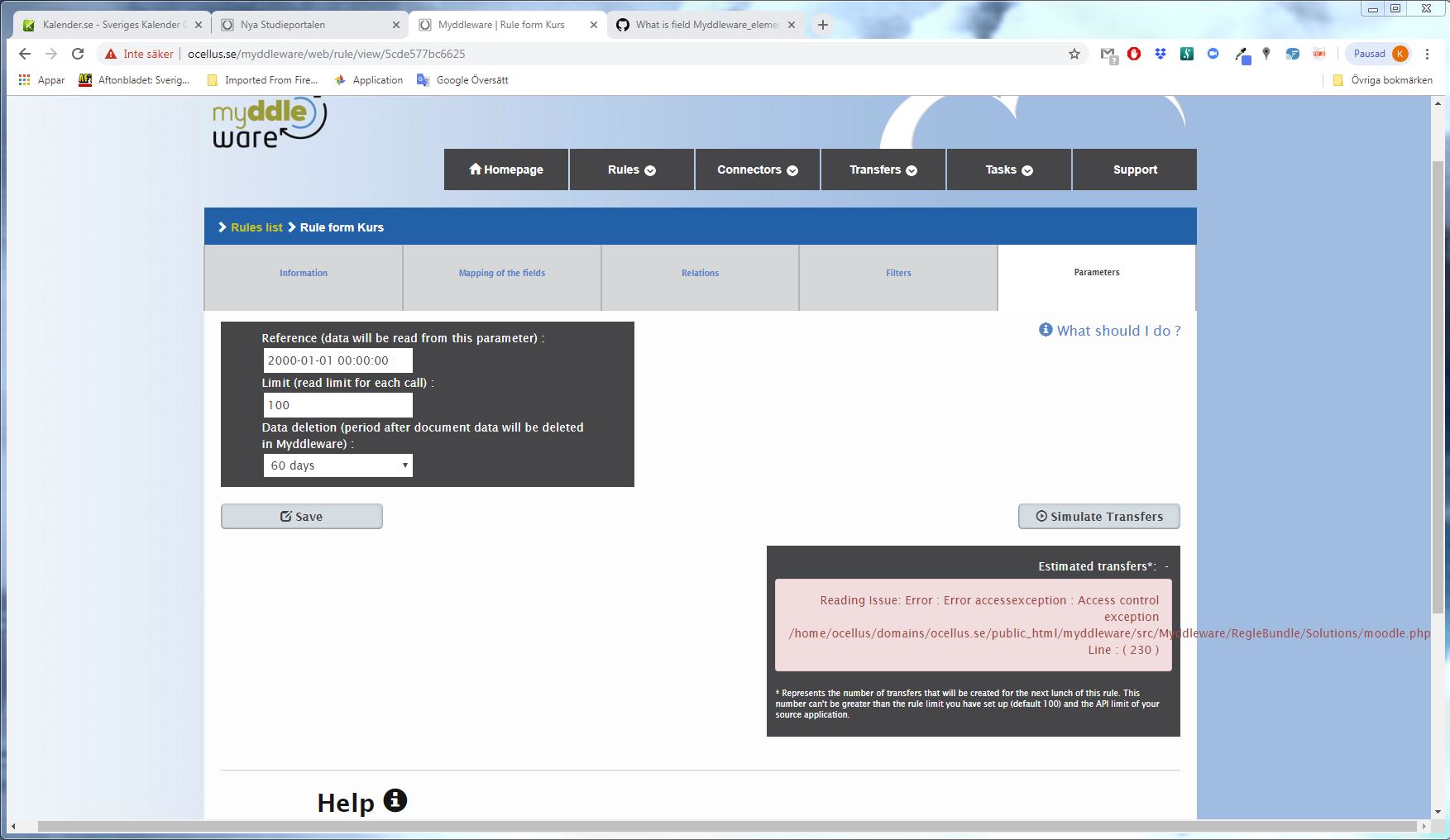This screenshot has width=1450, height=840.
Task: Click the AdBlock extension icon
Action: [x=1133, y=54]
